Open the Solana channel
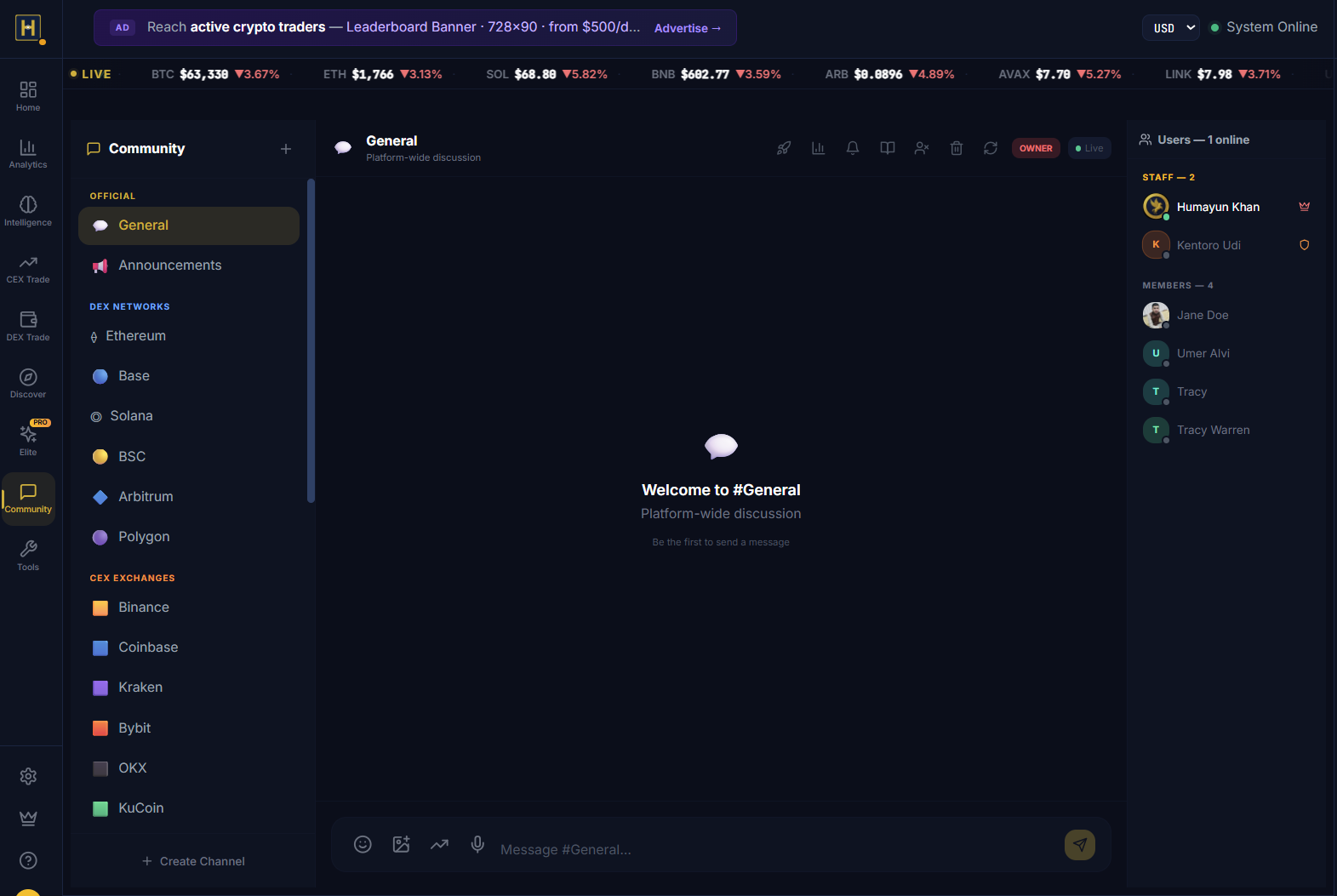 point(189,416)
